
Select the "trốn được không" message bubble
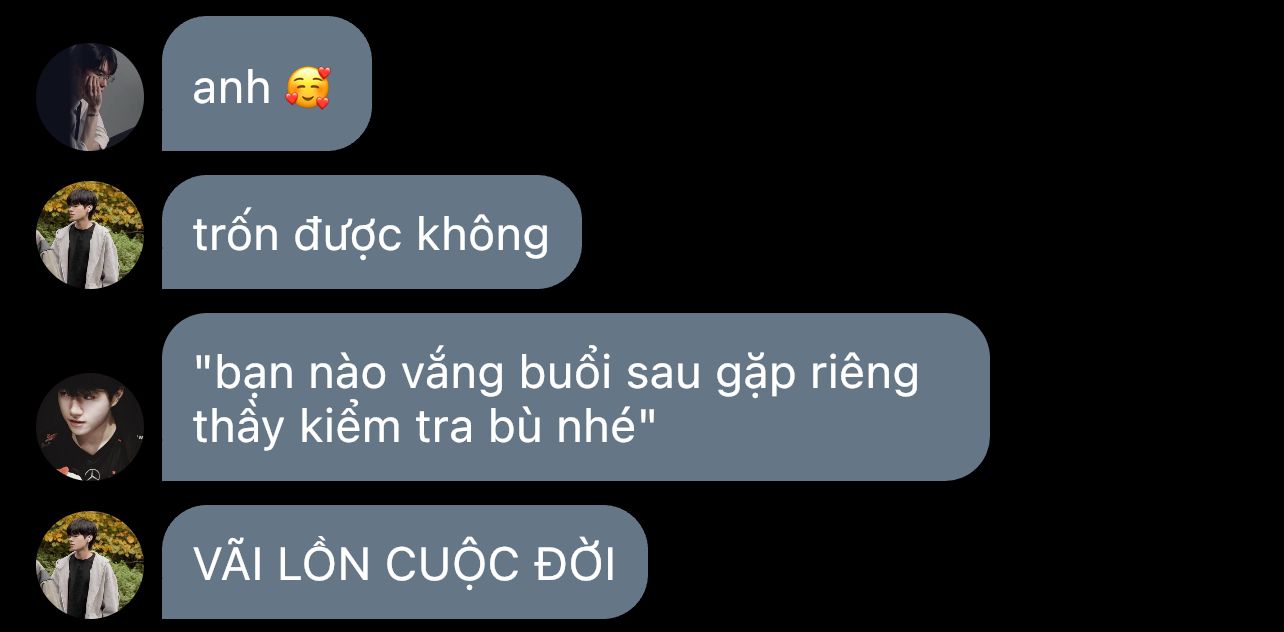pyautogui.click(x=372, y=232)
